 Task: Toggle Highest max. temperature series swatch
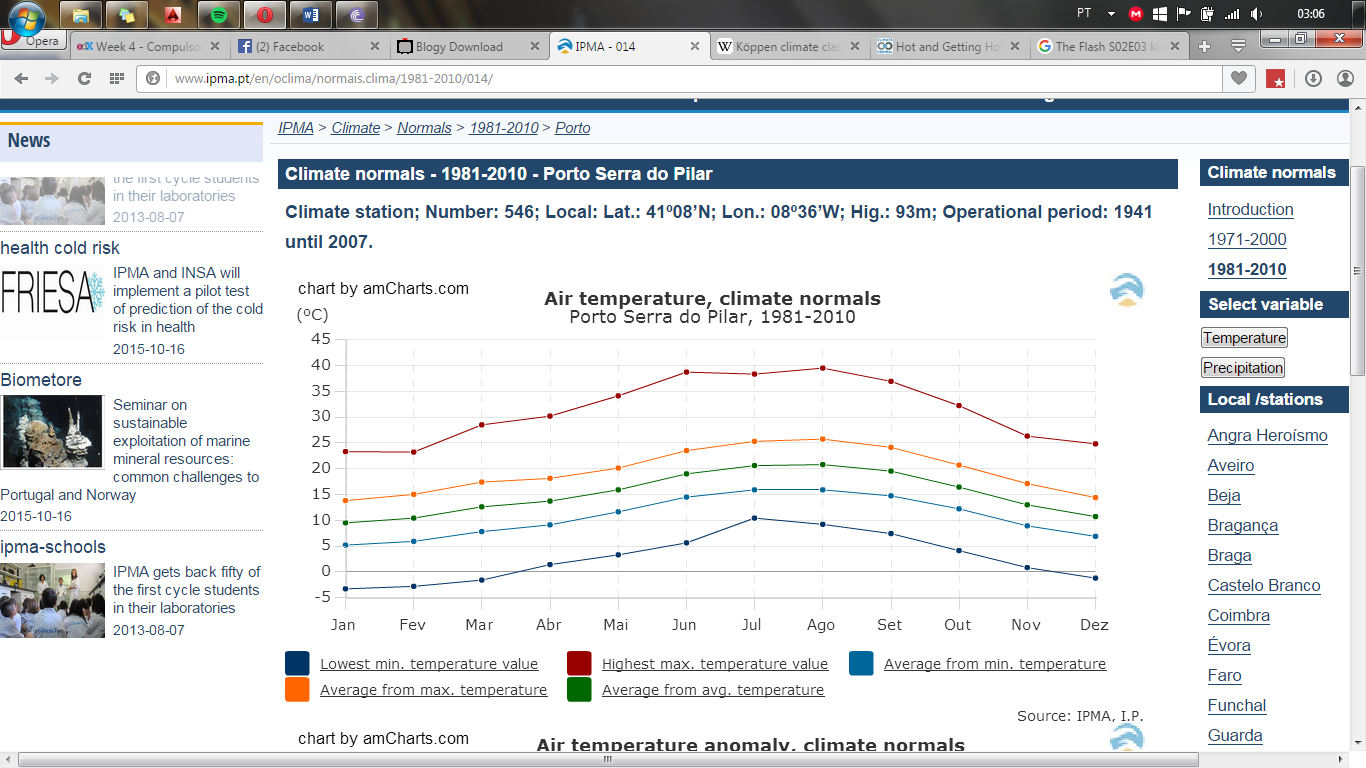(579, 663)
